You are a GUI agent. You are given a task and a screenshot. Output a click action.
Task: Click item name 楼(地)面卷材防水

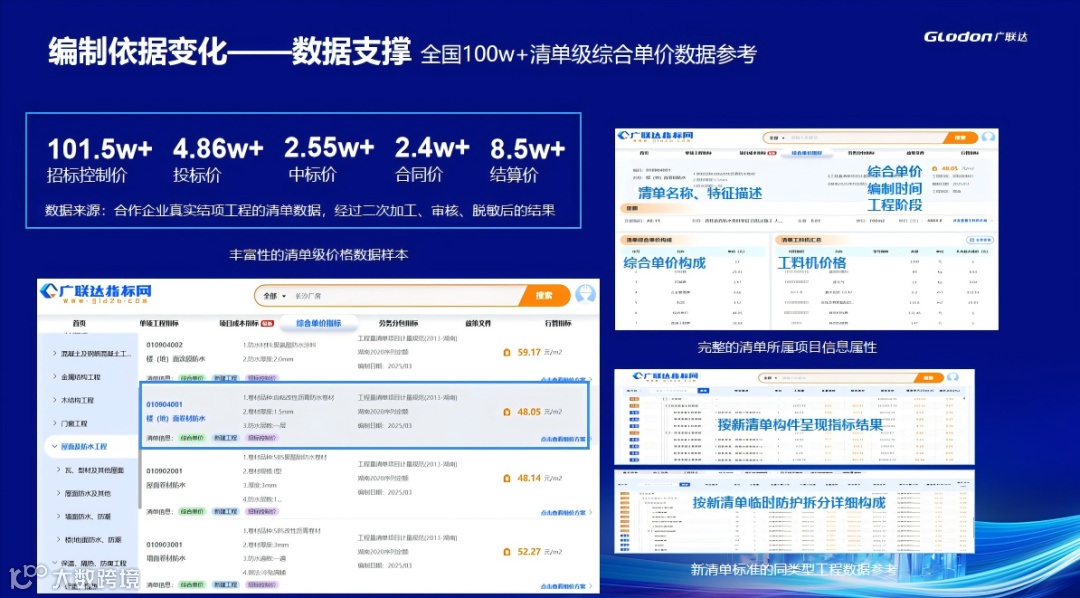coord(176,418)
